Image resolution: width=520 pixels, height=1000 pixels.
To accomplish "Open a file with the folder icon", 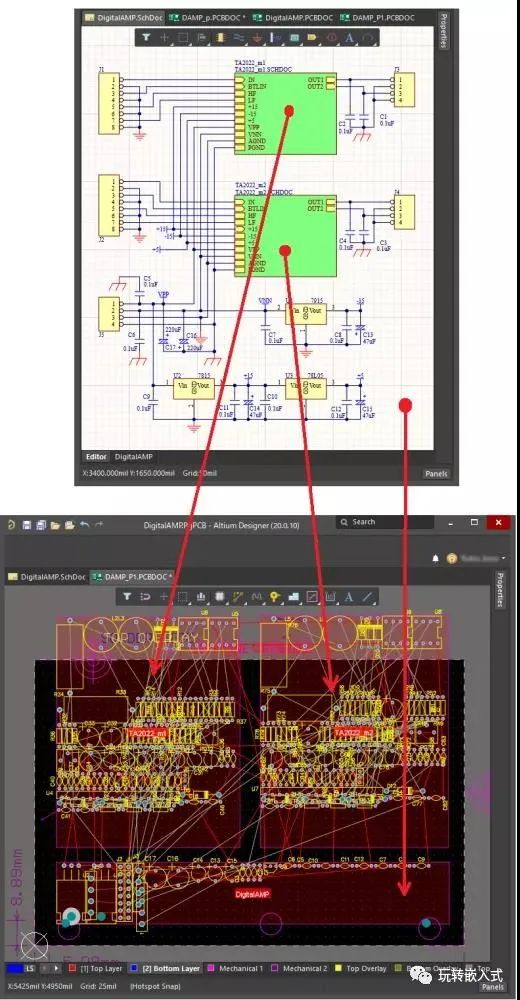I will pos(56,525).
